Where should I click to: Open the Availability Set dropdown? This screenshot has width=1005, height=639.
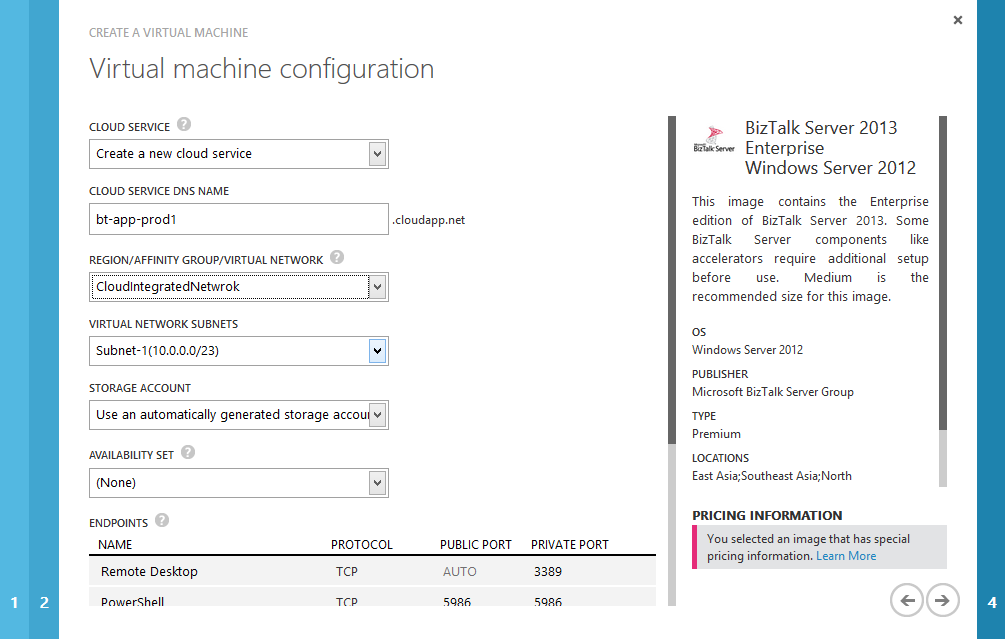coord(238,483)
